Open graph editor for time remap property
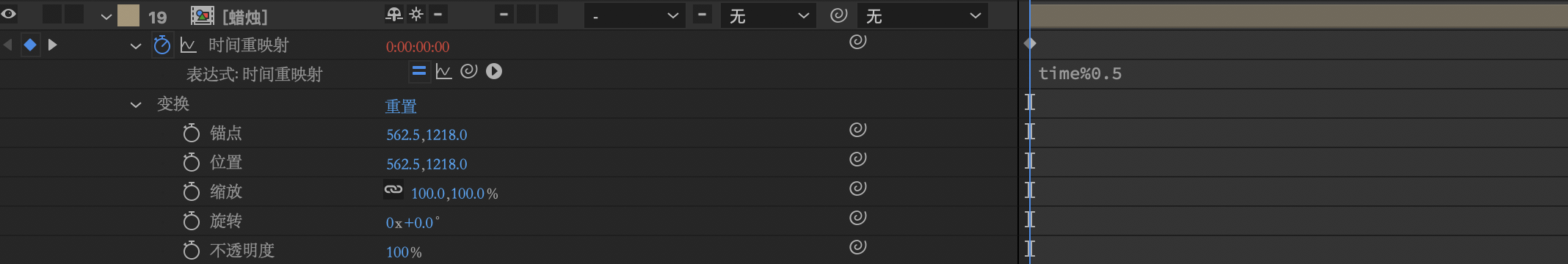 pos(188,45)
